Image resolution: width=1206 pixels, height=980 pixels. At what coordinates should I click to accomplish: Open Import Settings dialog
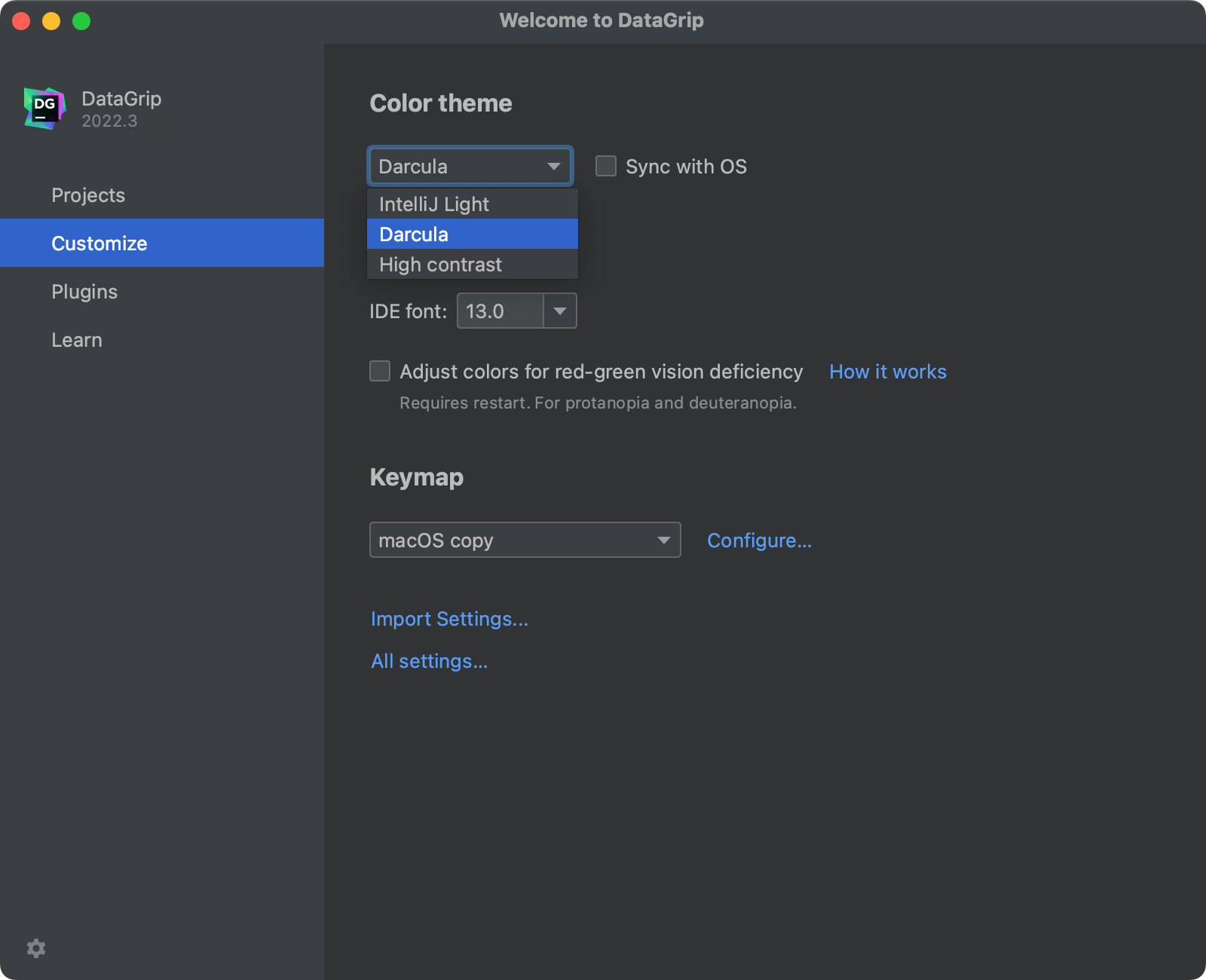[x=449, y=618]
